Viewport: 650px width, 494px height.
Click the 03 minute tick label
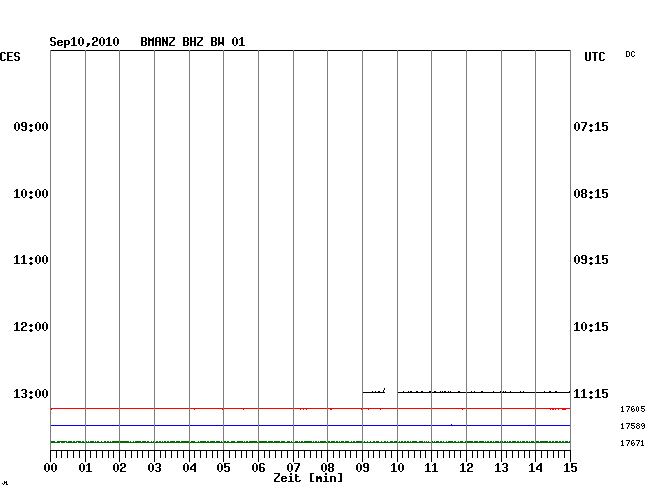click(155, 468)
